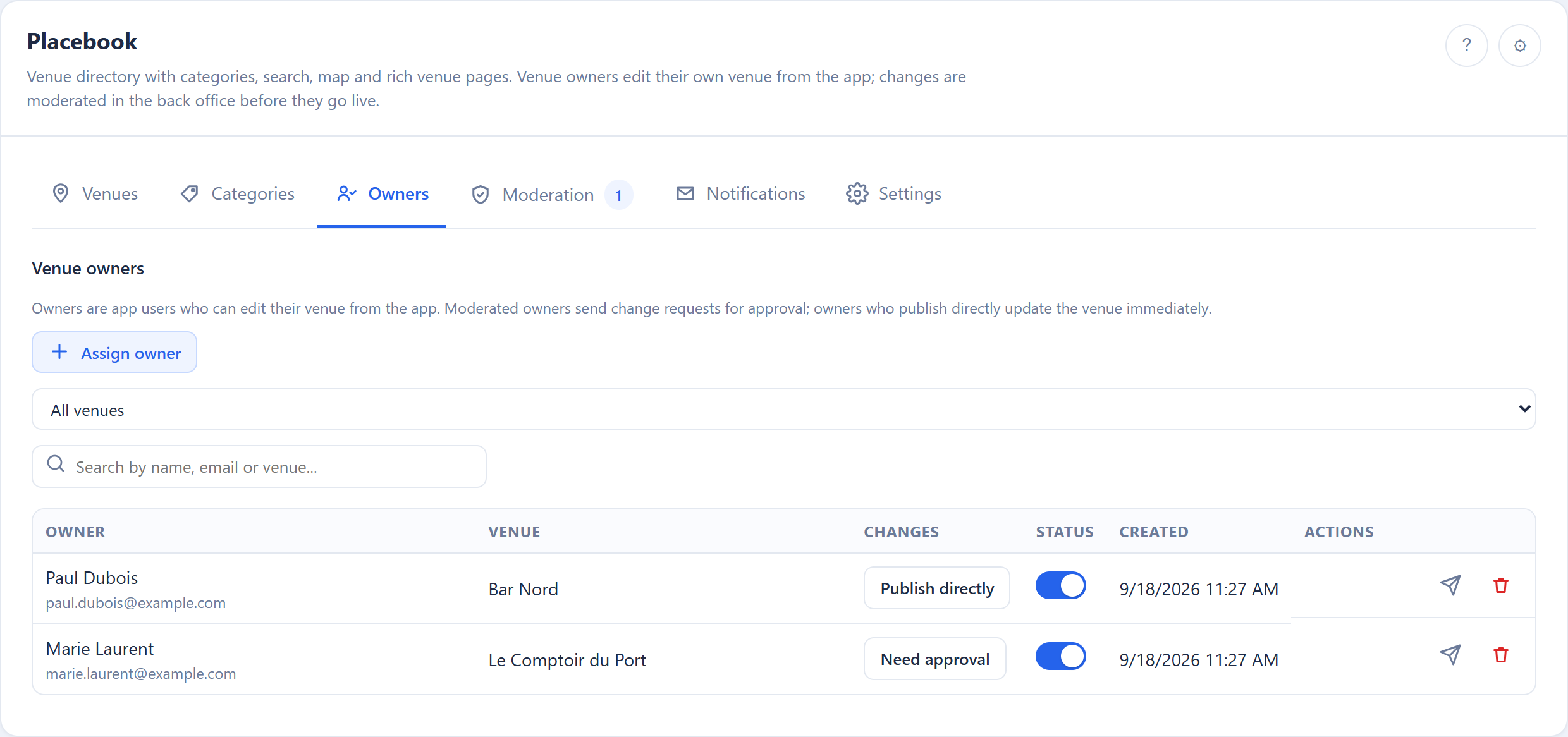Click the Bar Nord venue cell
The height and width of the screenshot is (737, 1568).
[x=524, y=589]
